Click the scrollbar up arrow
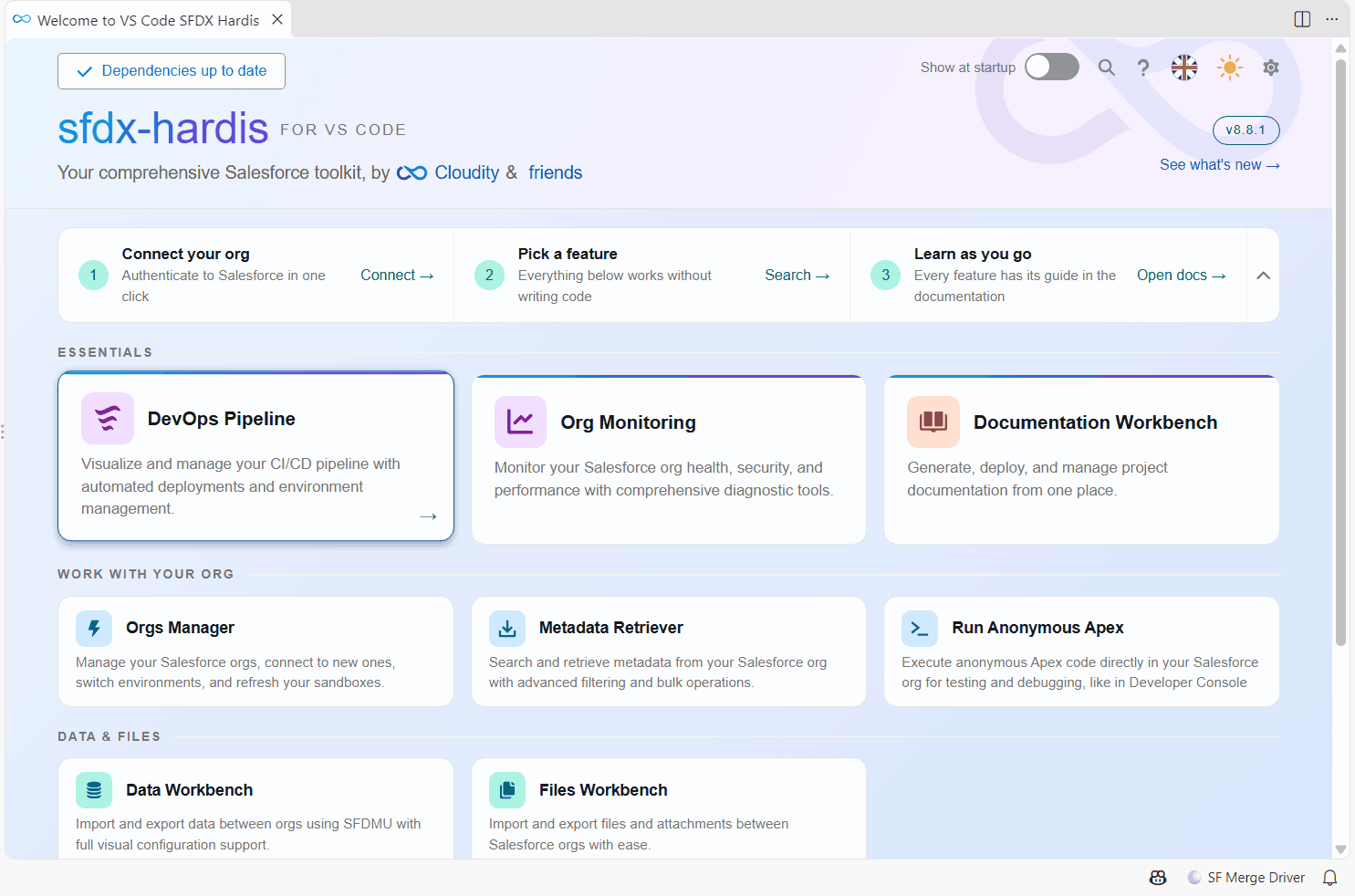Screen dimensions: 1355x896 [1340, 48]
